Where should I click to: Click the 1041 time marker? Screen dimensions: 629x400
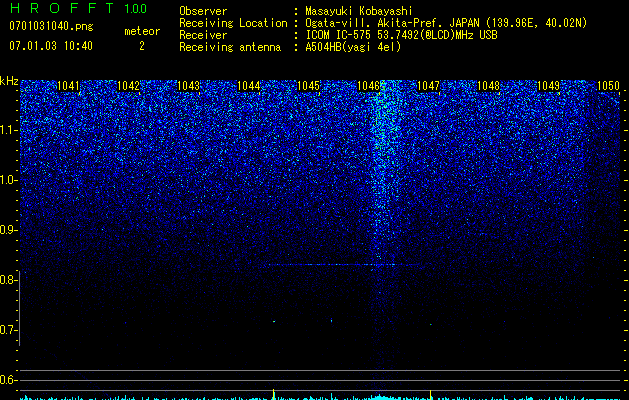coord(68,86)
